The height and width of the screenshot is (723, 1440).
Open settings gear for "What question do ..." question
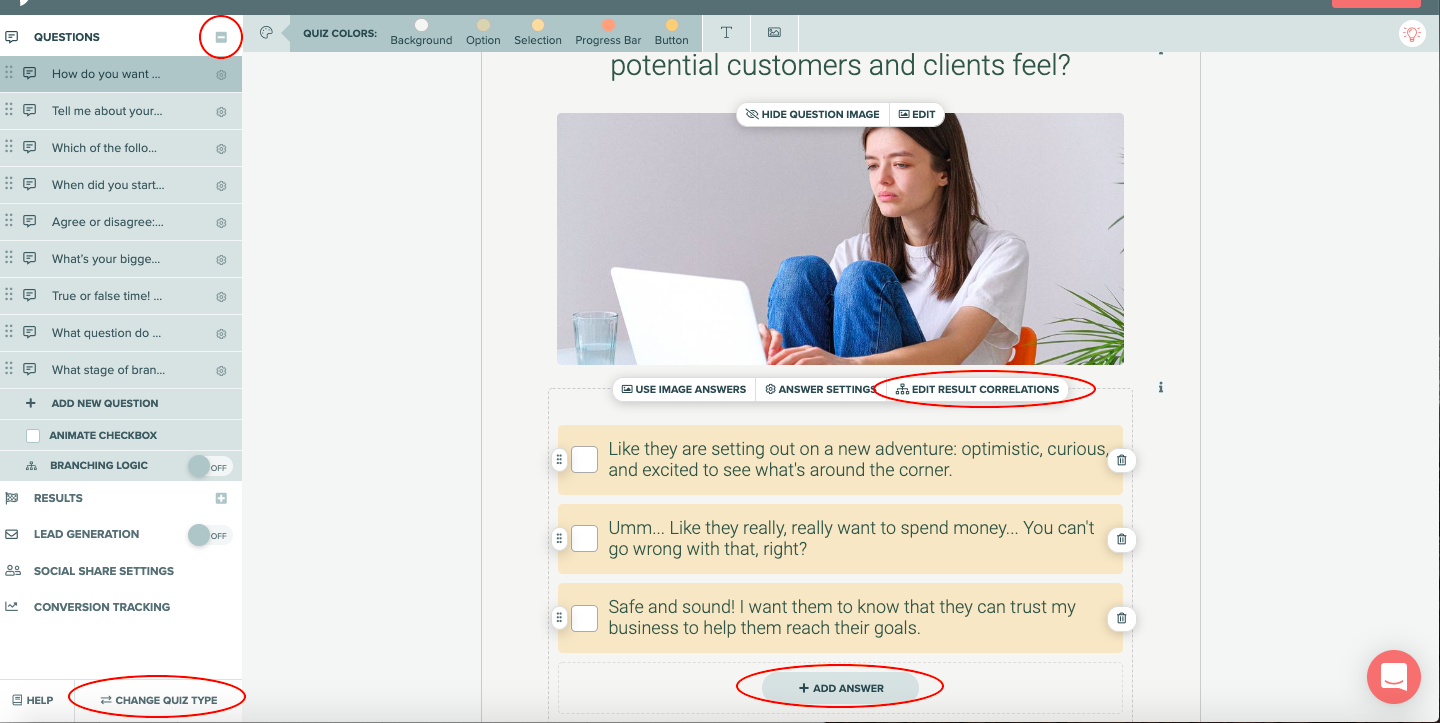(221, 334)
